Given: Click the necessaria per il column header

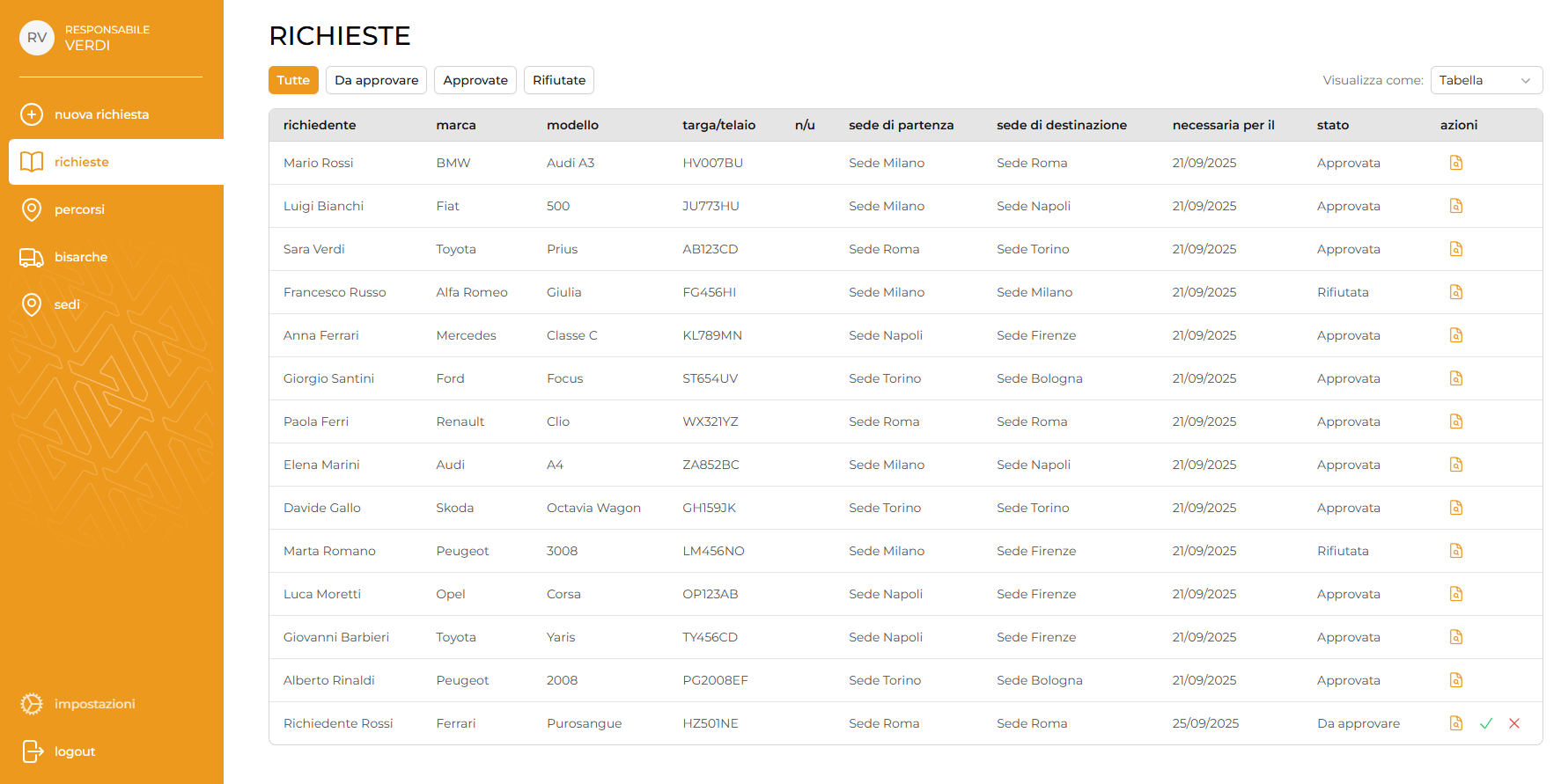Looking at the screenshot, I should pyautogui.click(x=1223, y=125).
